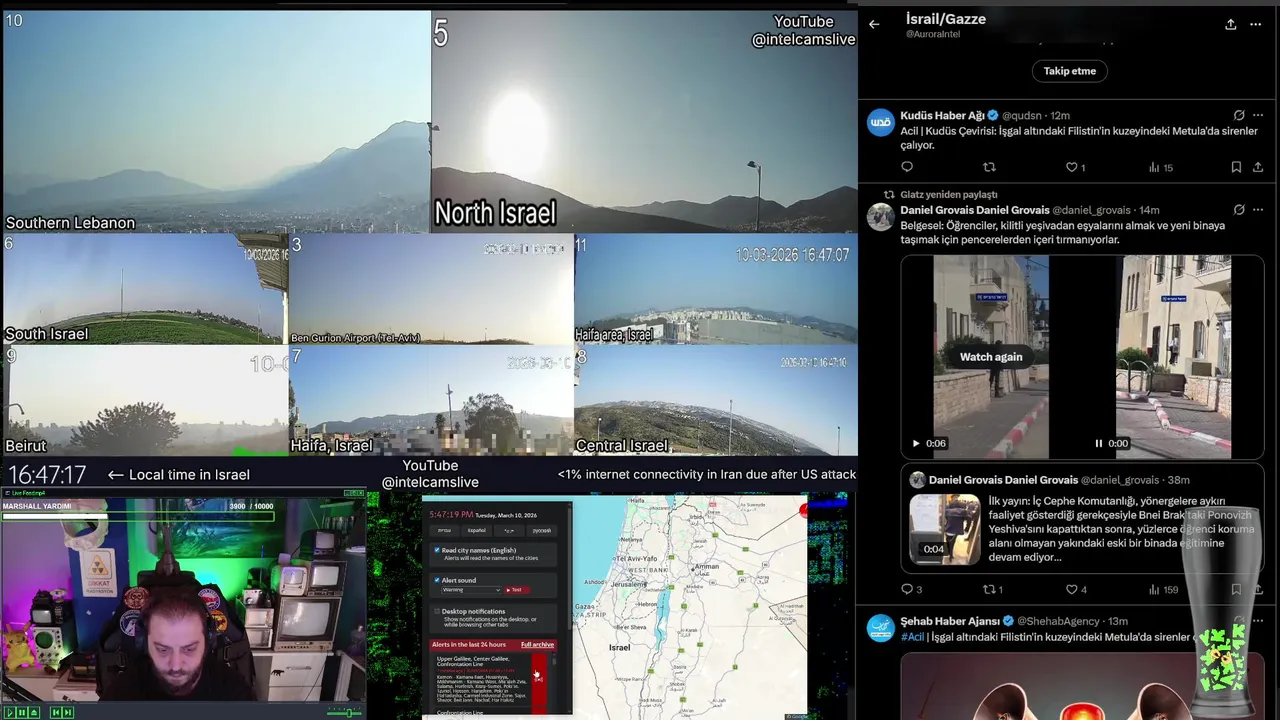Screen dimensions: 1280x720
Task: Repost the Kudüs Haber Ağı post
Action: (x=989, y=167)
